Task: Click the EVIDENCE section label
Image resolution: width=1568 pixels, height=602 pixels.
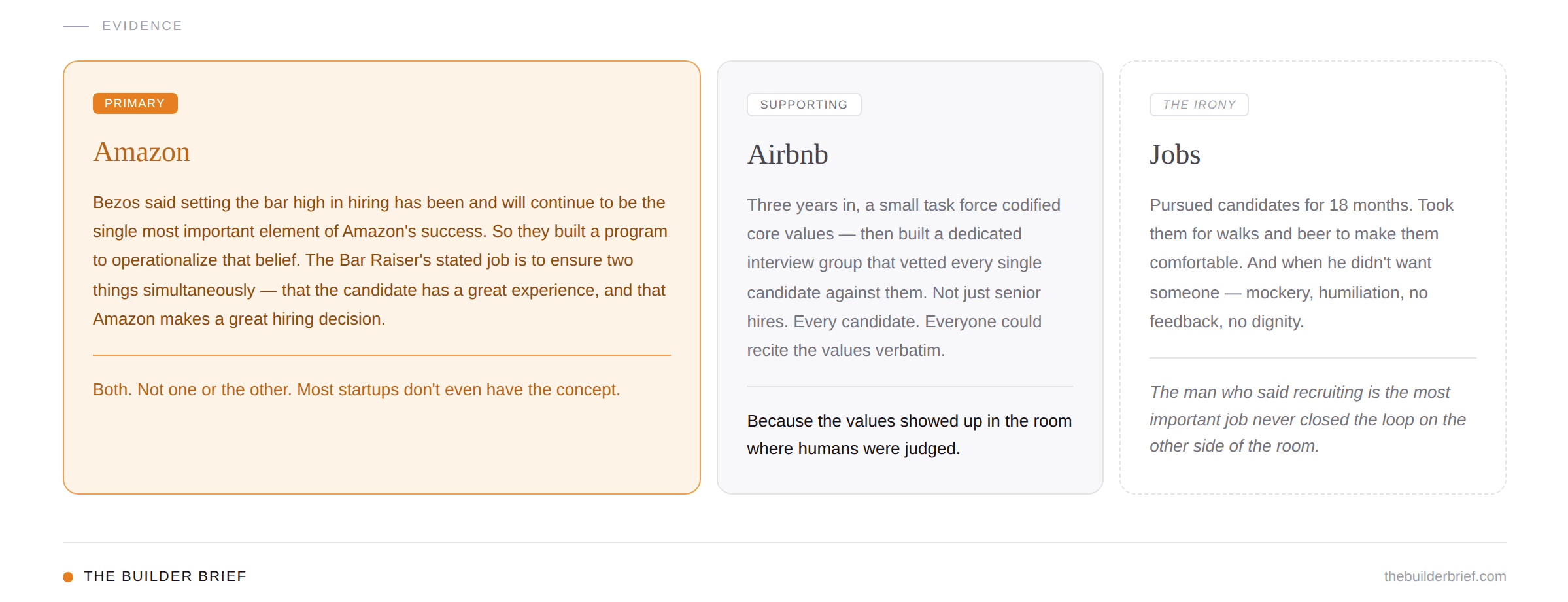Action: click(x=142, y=26)
